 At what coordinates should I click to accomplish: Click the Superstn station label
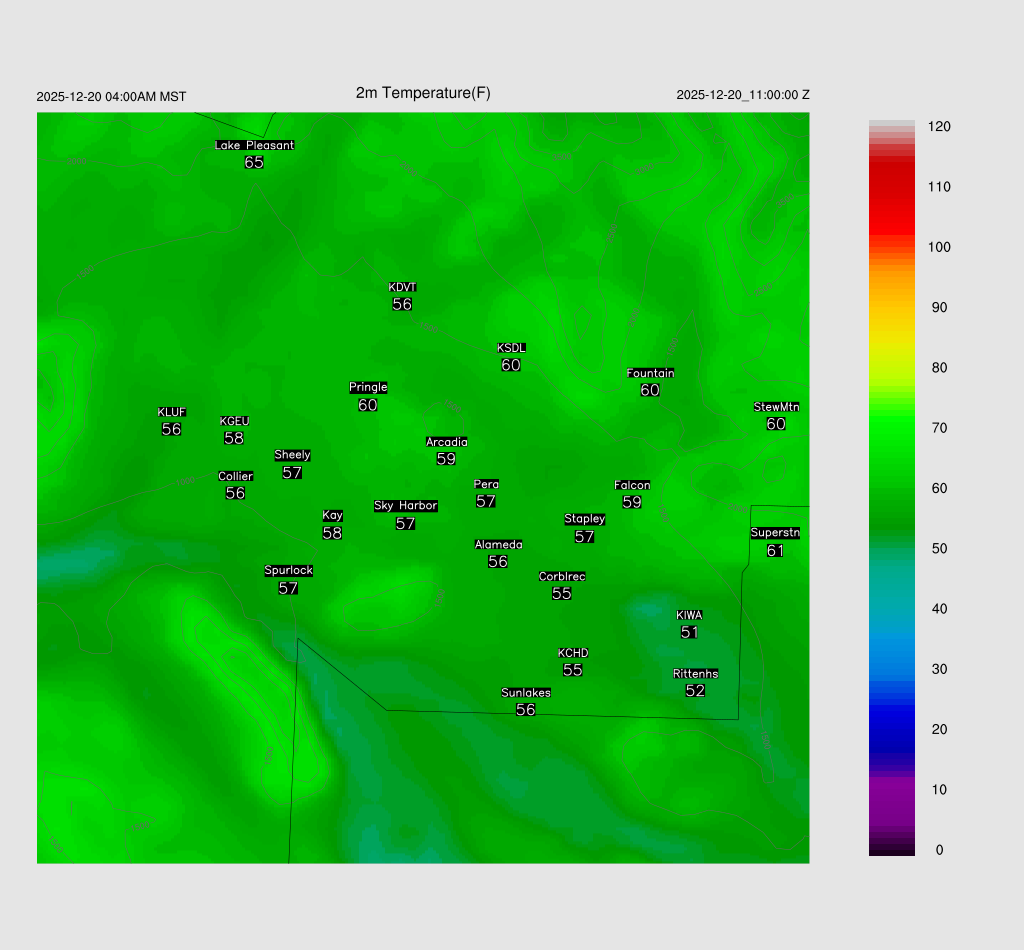tap(775, 533)
